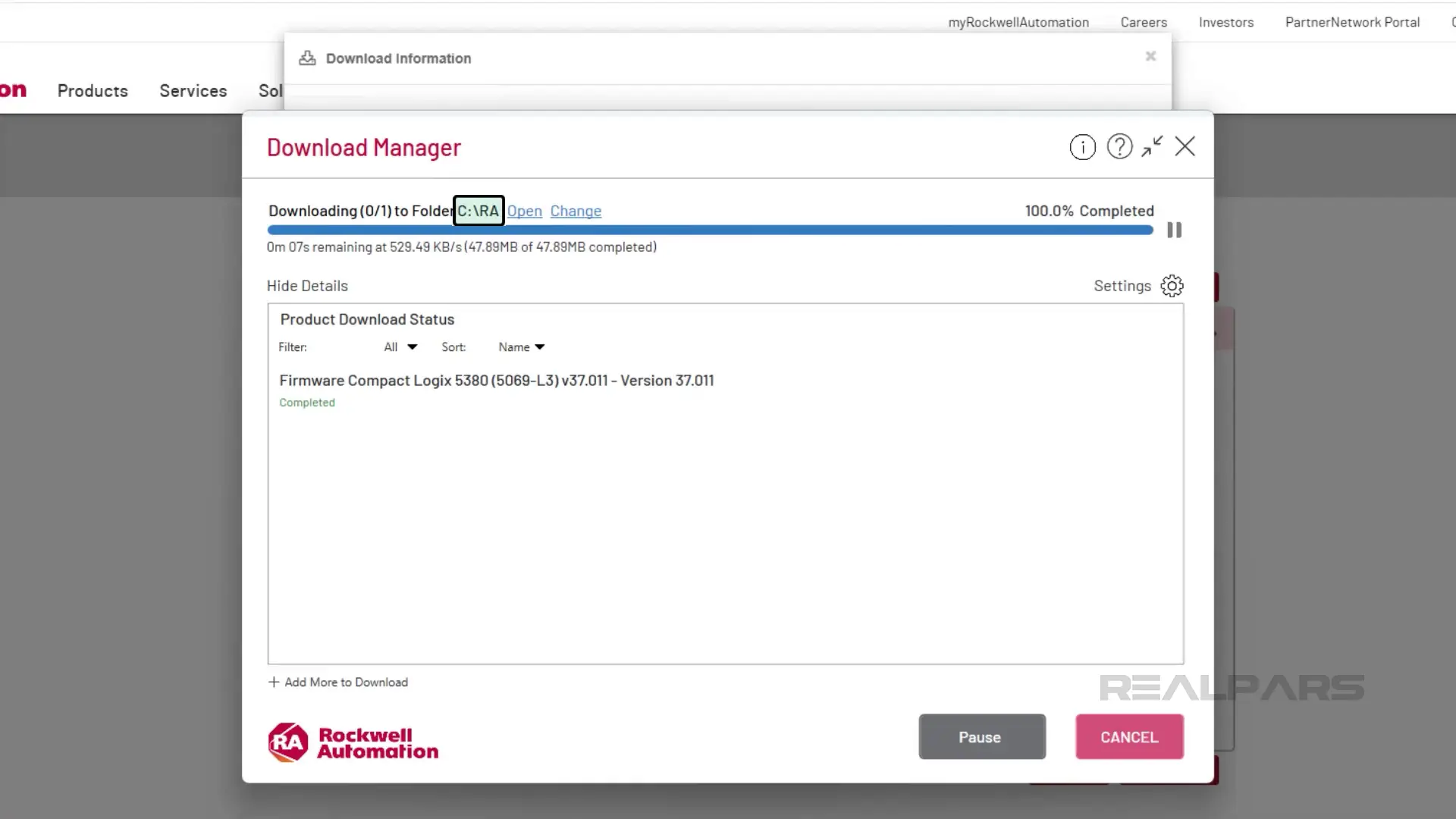This screenshot has height=819, width=1456.
Task: Click the Add More to Download expander
Action: tap(337, 682)
